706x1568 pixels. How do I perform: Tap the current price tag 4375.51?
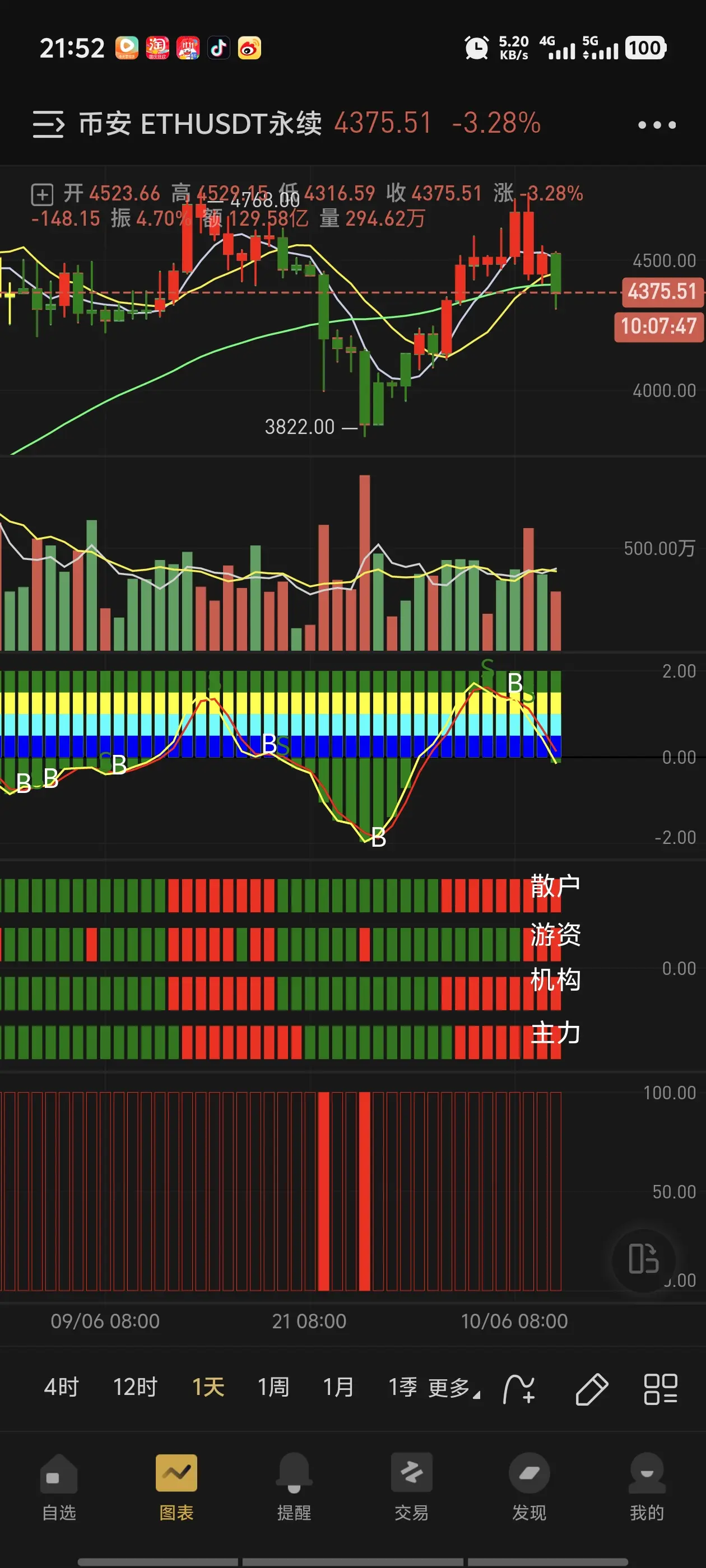662,292
